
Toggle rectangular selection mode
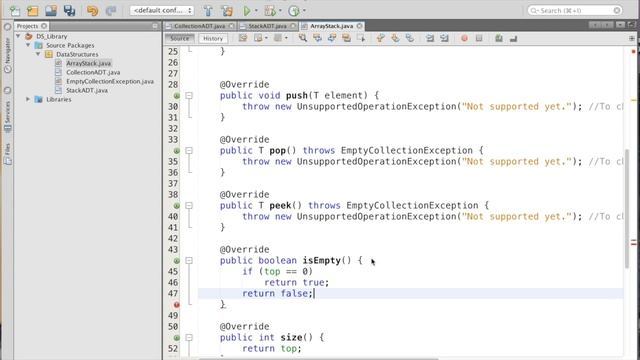(361, 38)
